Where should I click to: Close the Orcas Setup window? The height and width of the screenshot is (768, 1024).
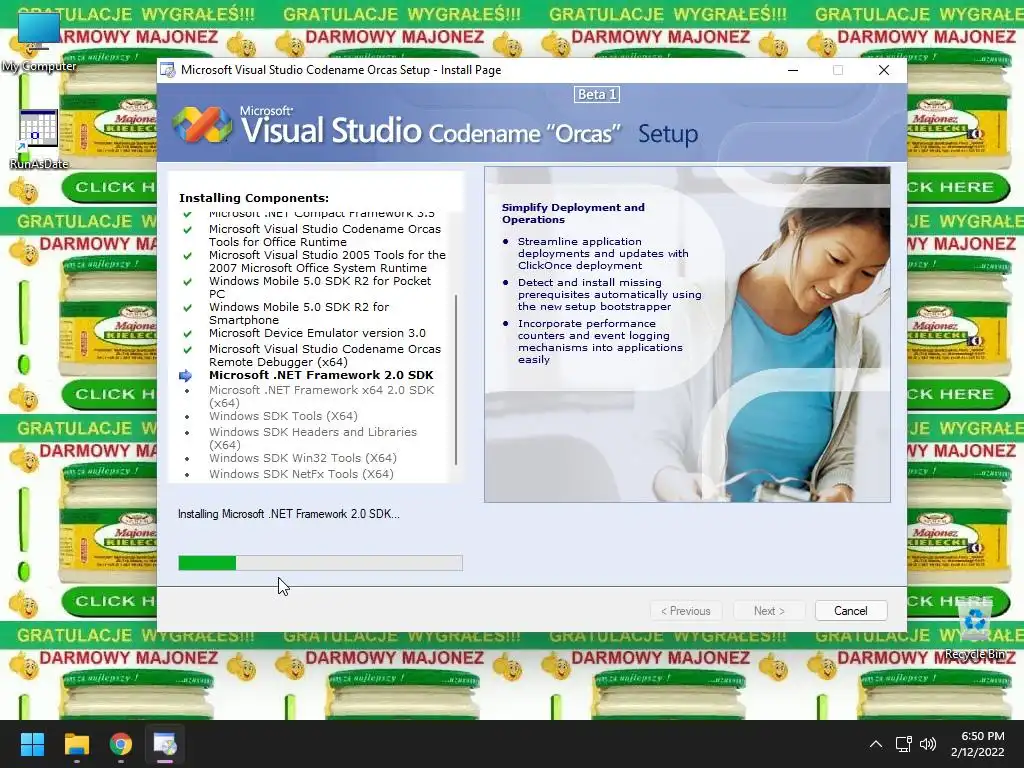[x=884, y=70]
